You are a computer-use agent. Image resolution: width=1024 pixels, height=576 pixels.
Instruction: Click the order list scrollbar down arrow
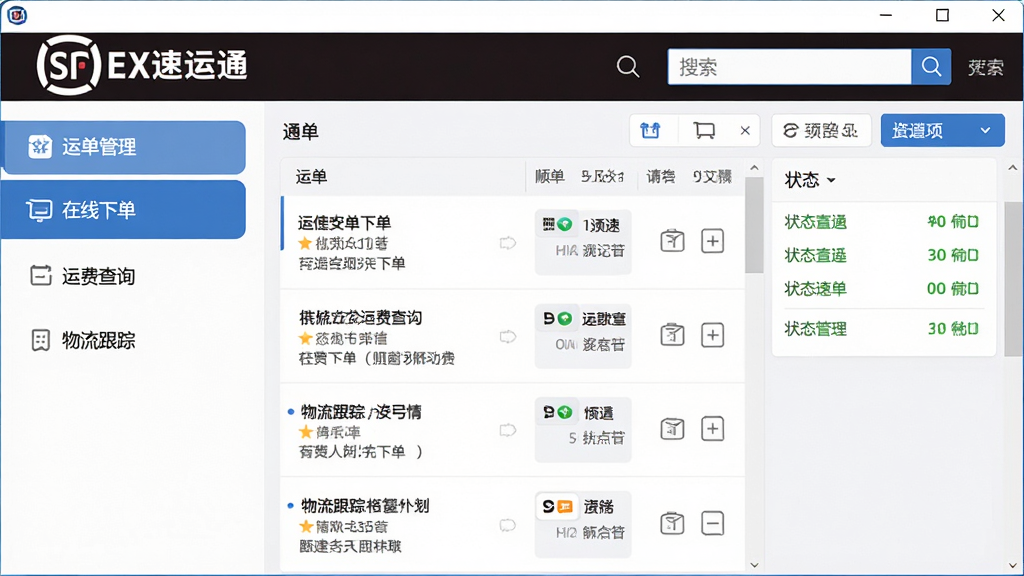(754, 566)
